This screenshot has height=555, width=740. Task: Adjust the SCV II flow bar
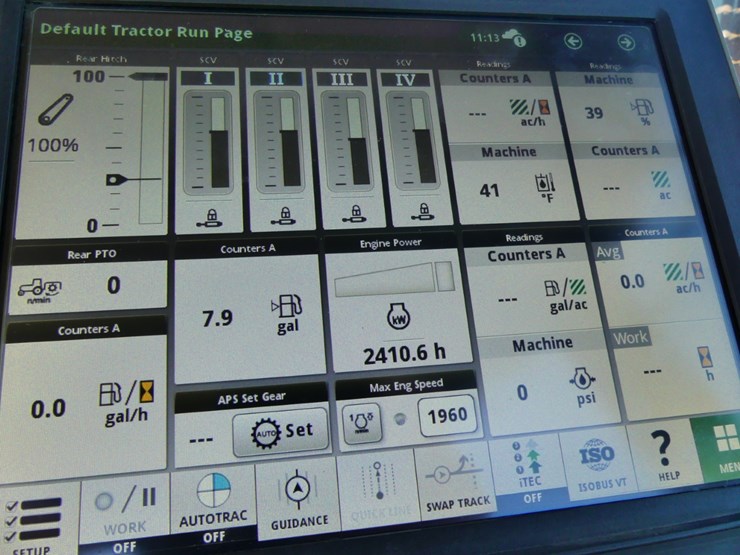[289, 142]
